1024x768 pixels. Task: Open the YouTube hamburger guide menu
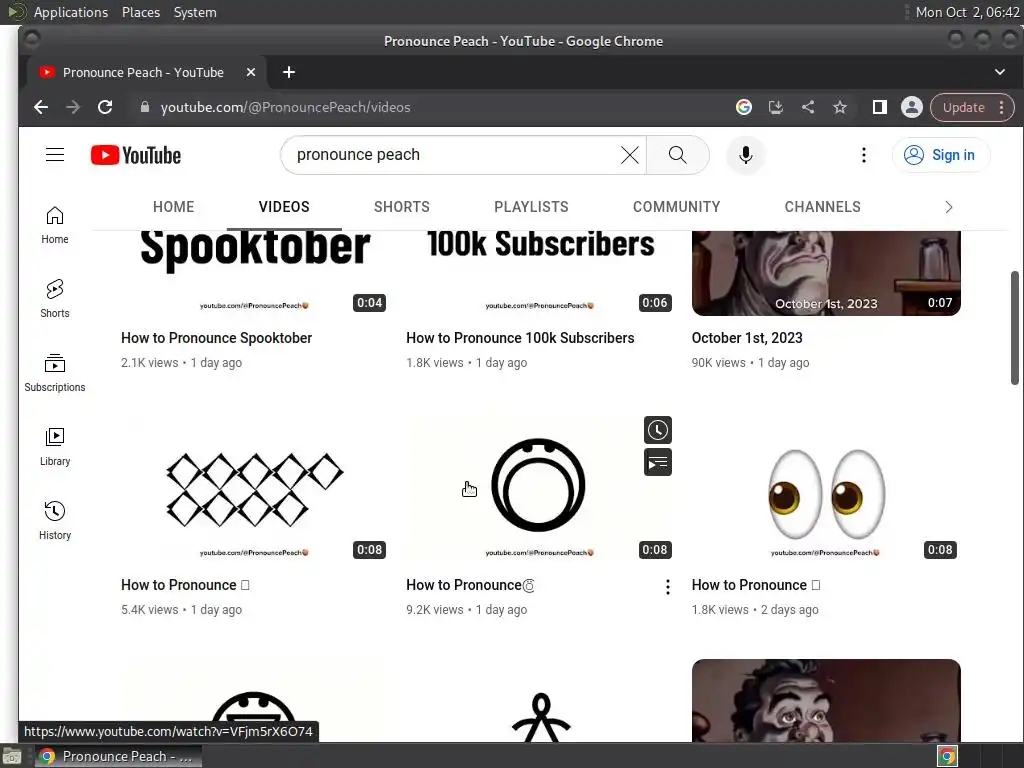click(55, 155)
